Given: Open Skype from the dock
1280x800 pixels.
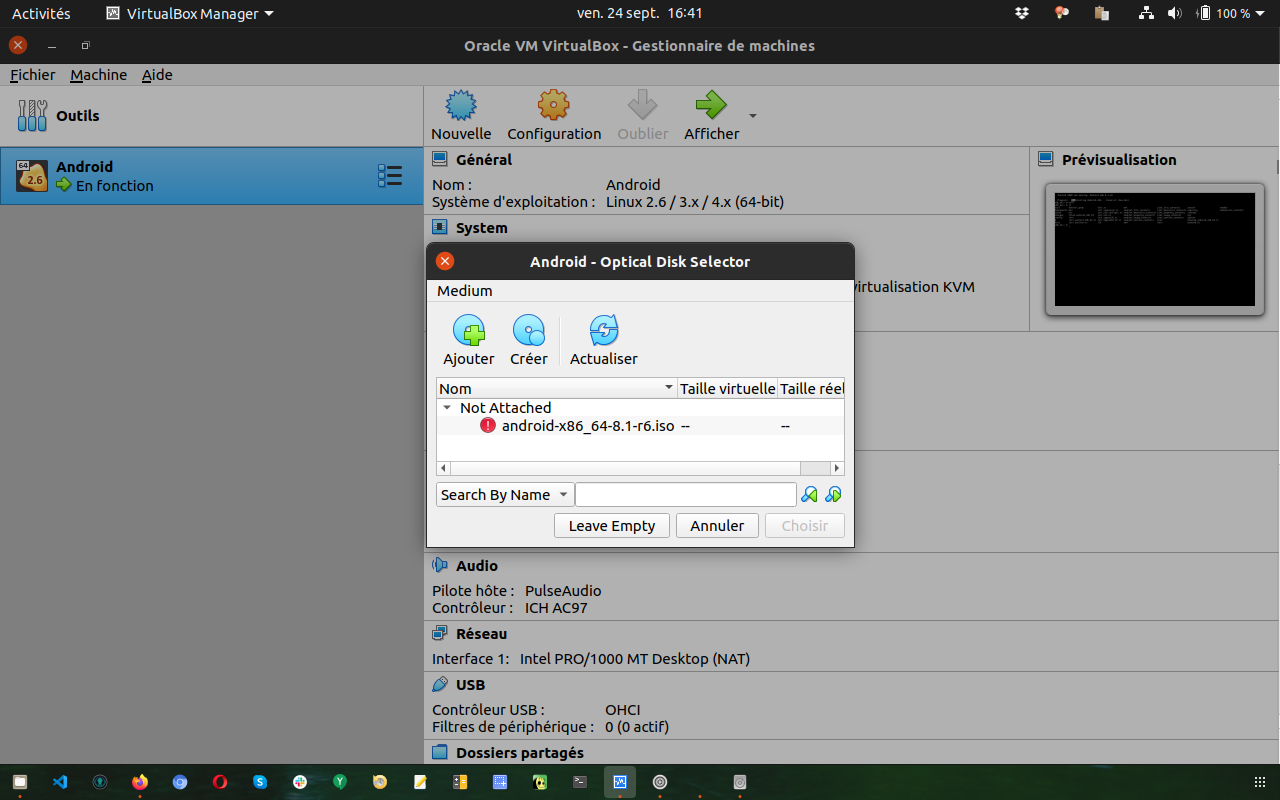Looking at the screenshot, I should (x=260, y=782).
